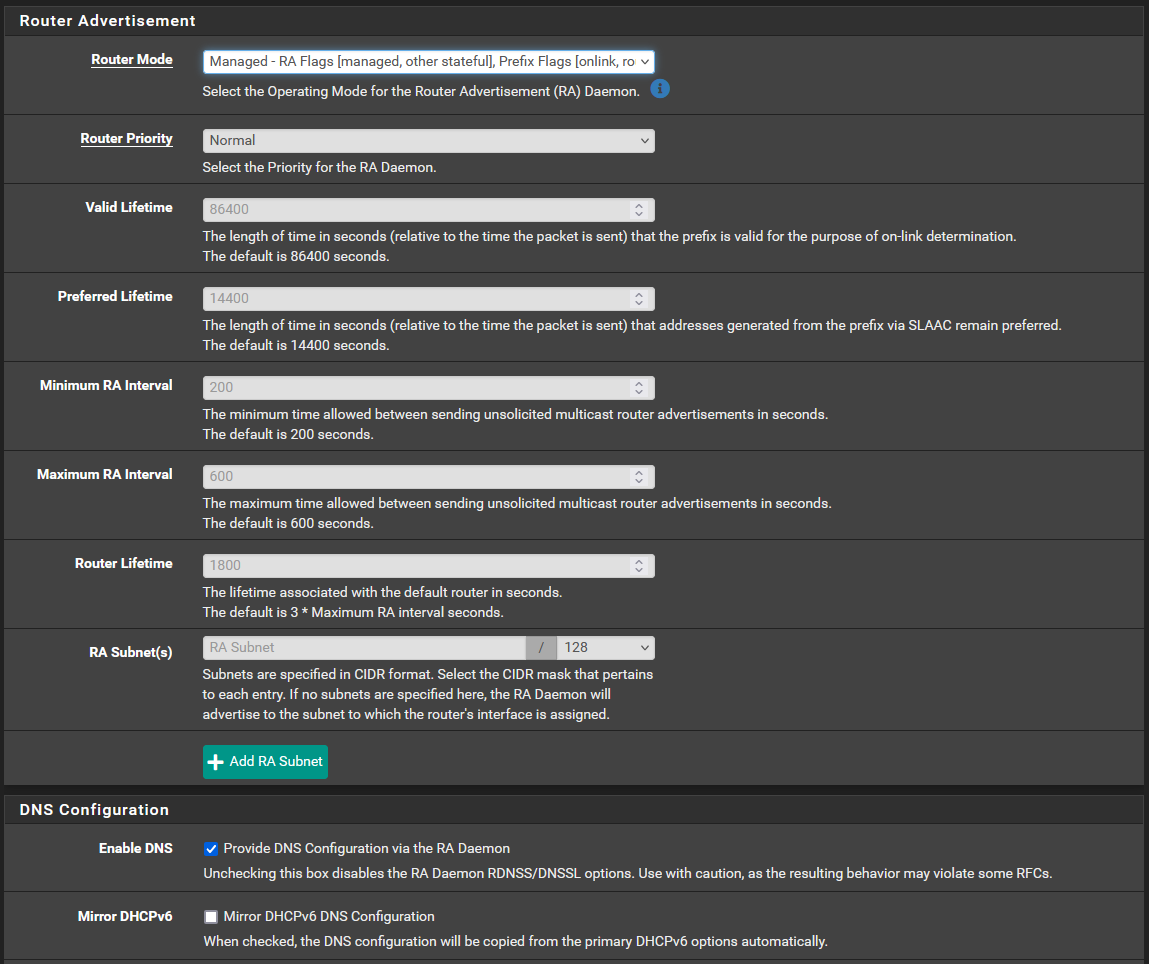Focus the Minimum RA Interval input field
The height and width of the screenshot is (964, 1149).
click(x=429, y=388)
